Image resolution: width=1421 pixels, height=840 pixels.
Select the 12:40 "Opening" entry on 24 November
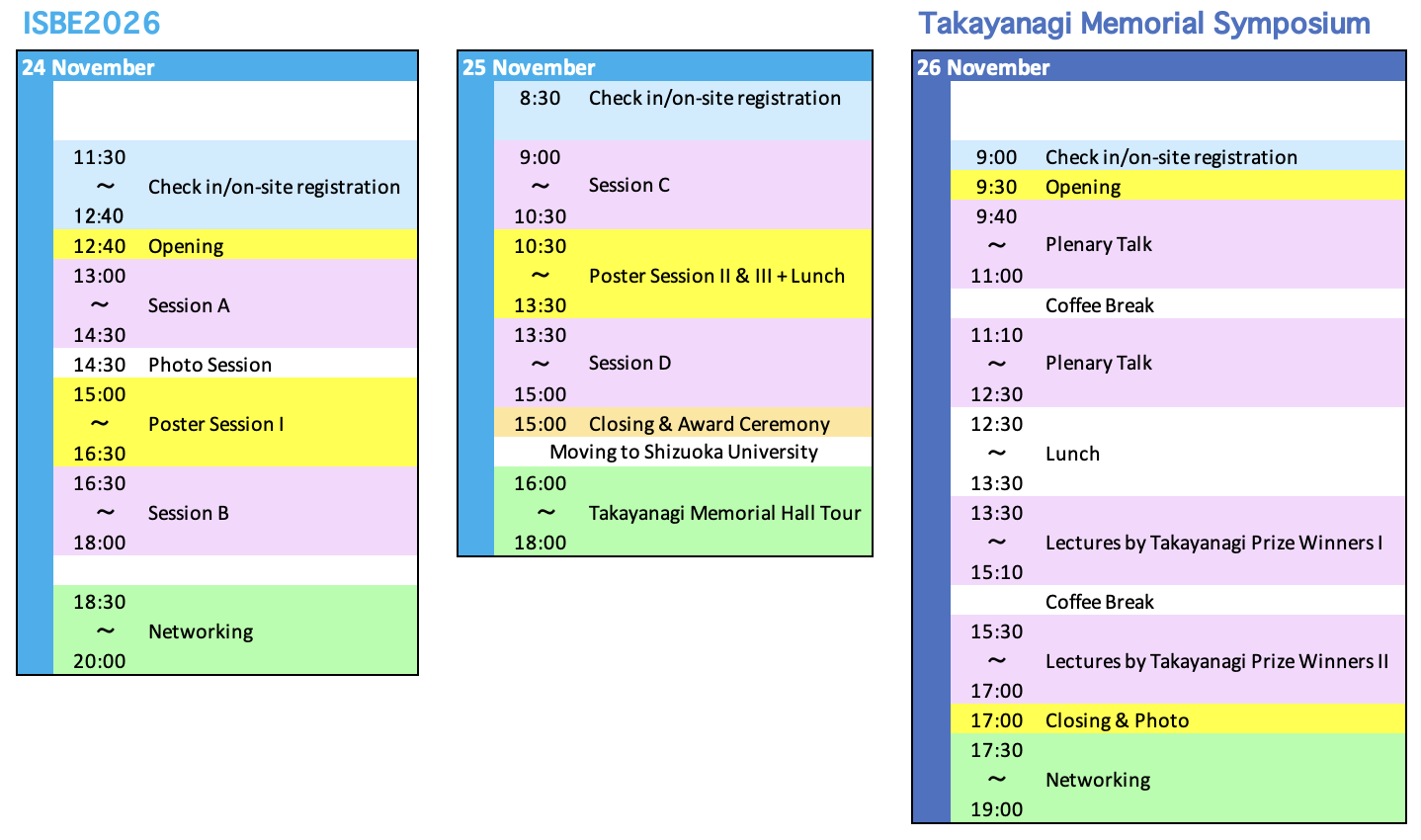pyautogui.click(x=186, y=246)
